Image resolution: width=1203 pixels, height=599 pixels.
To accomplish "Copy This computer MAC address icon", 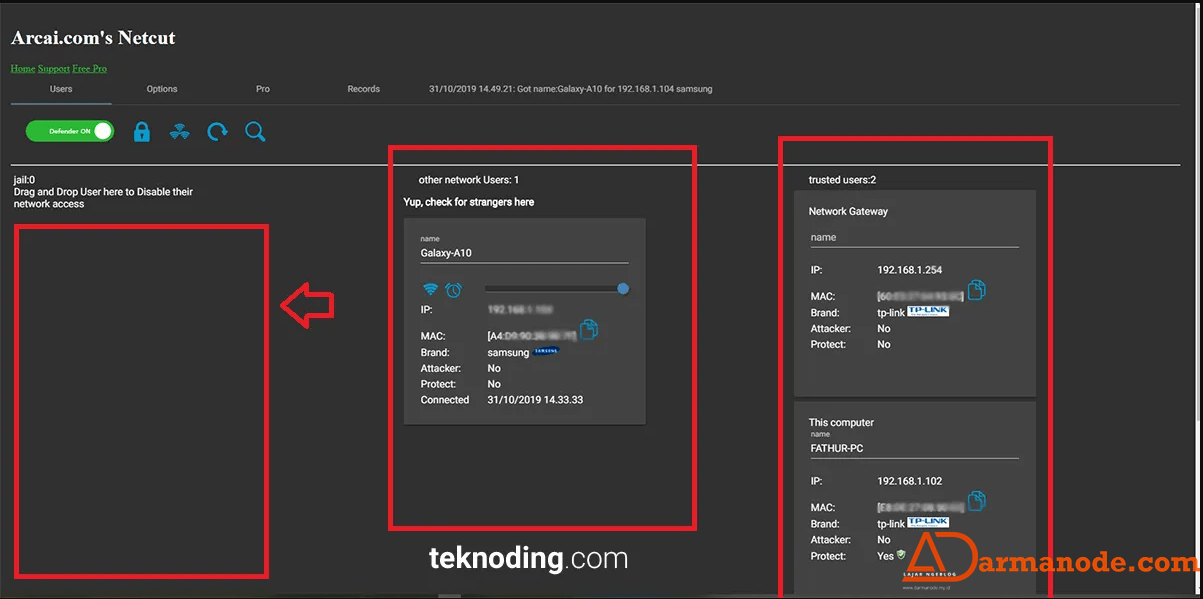I will point(977,501).
